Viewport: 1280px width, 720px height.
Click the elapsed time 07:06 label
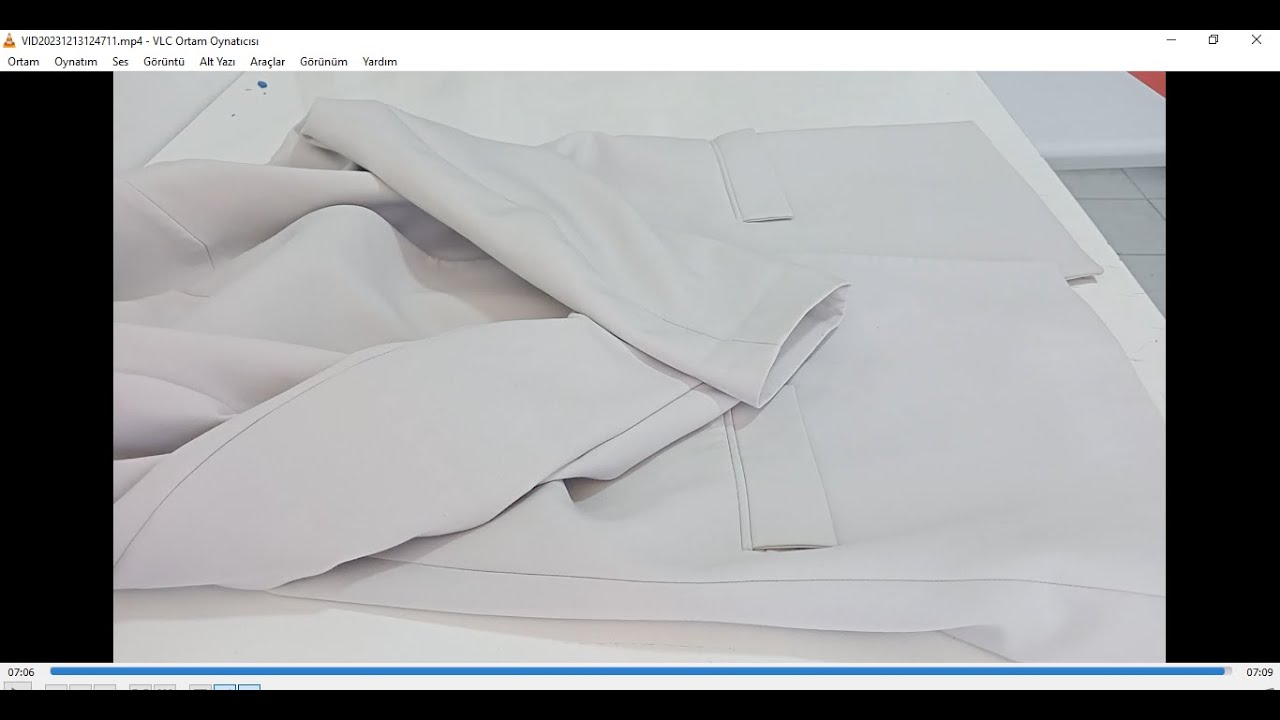(21, 673)
